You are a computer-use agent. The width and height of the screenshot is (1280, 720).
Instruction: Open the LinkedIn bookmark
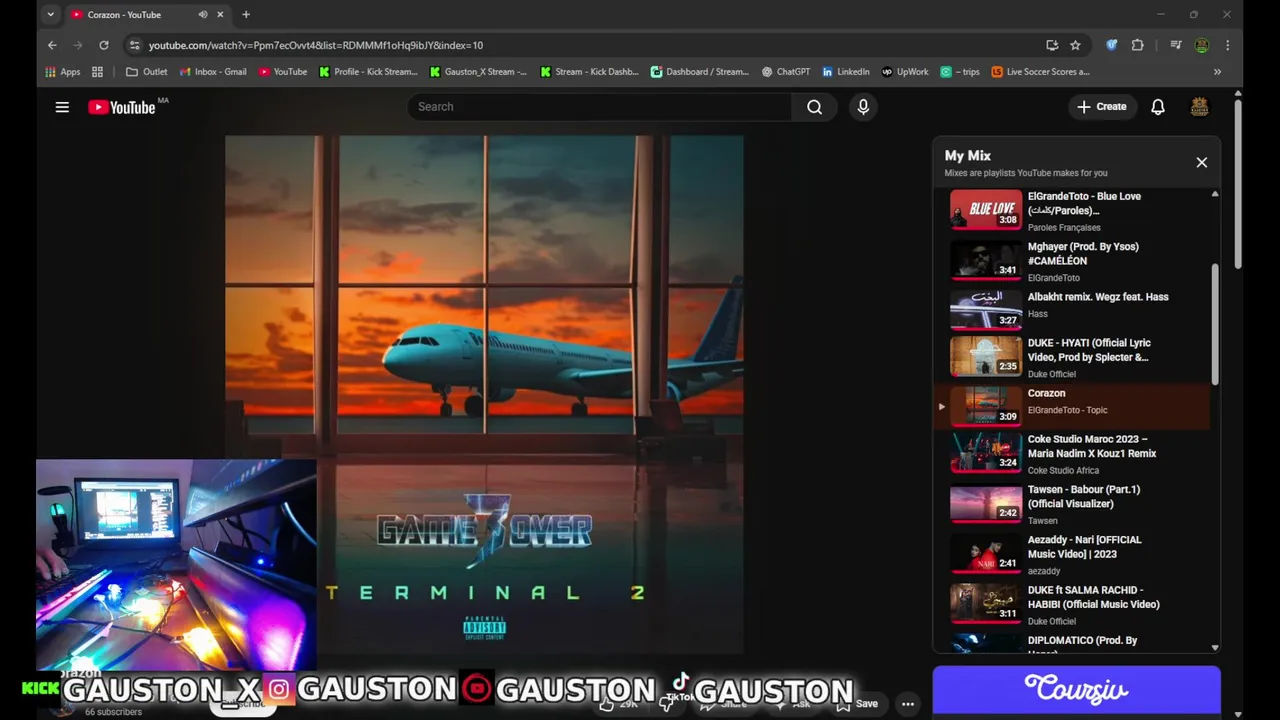tap(846, 72)
